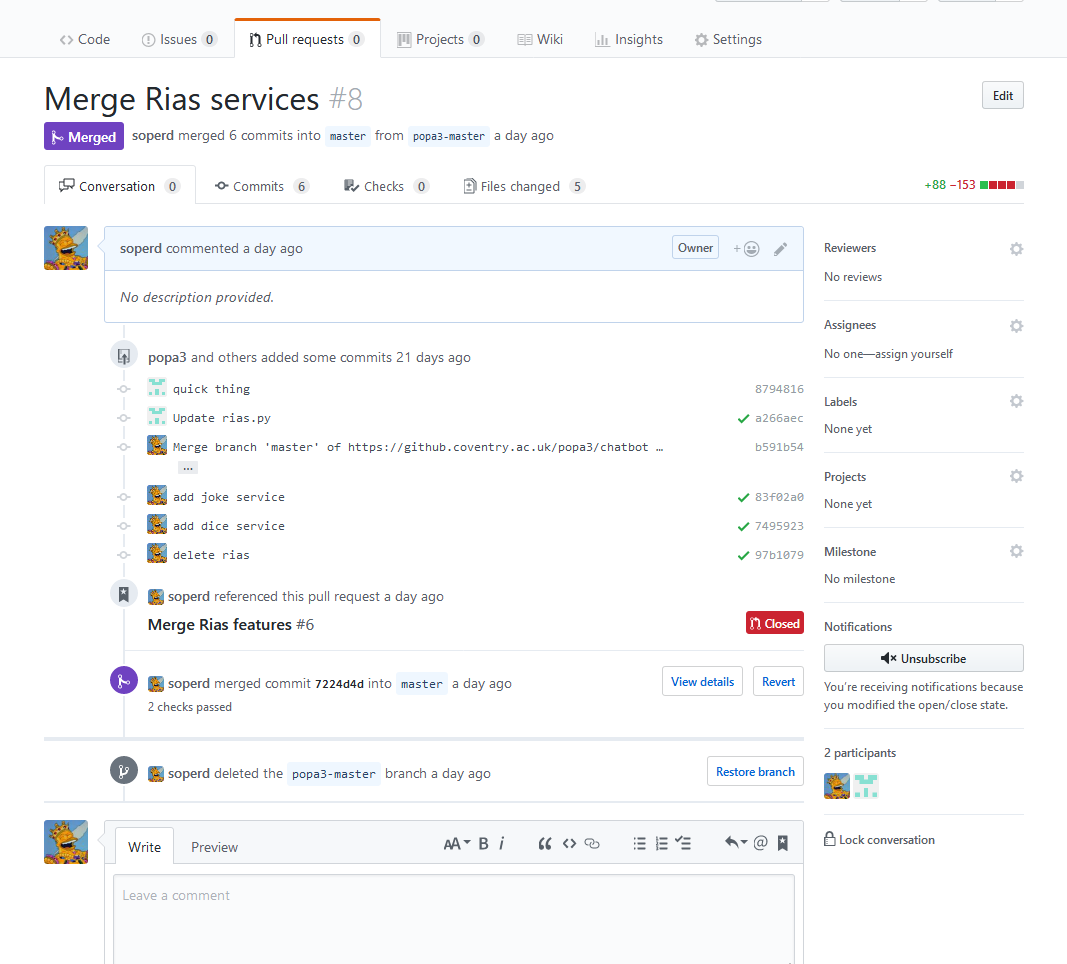Viewport: 1067px width, 964px height.
Task: Open the text size formatting dropdown
Action: (x=456, y=843)
